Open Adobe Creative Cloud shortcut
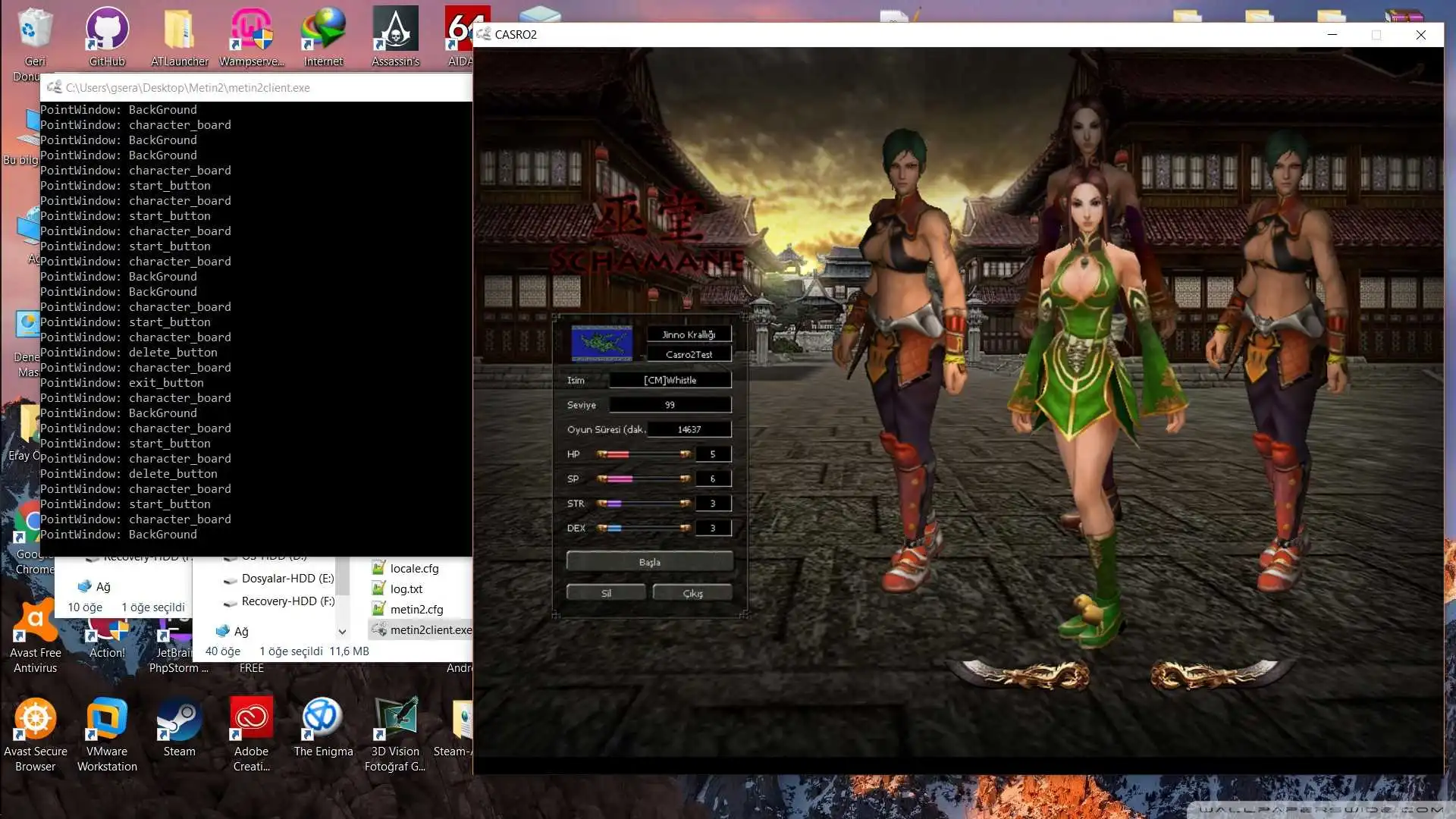Image resolution: width=1456 pixels, height=819 pixels. (251, 734)
